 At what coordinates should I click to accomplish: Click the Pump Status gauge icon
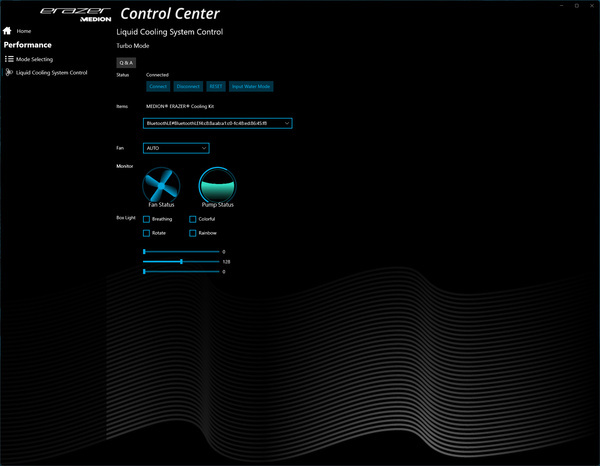[216, 184]
